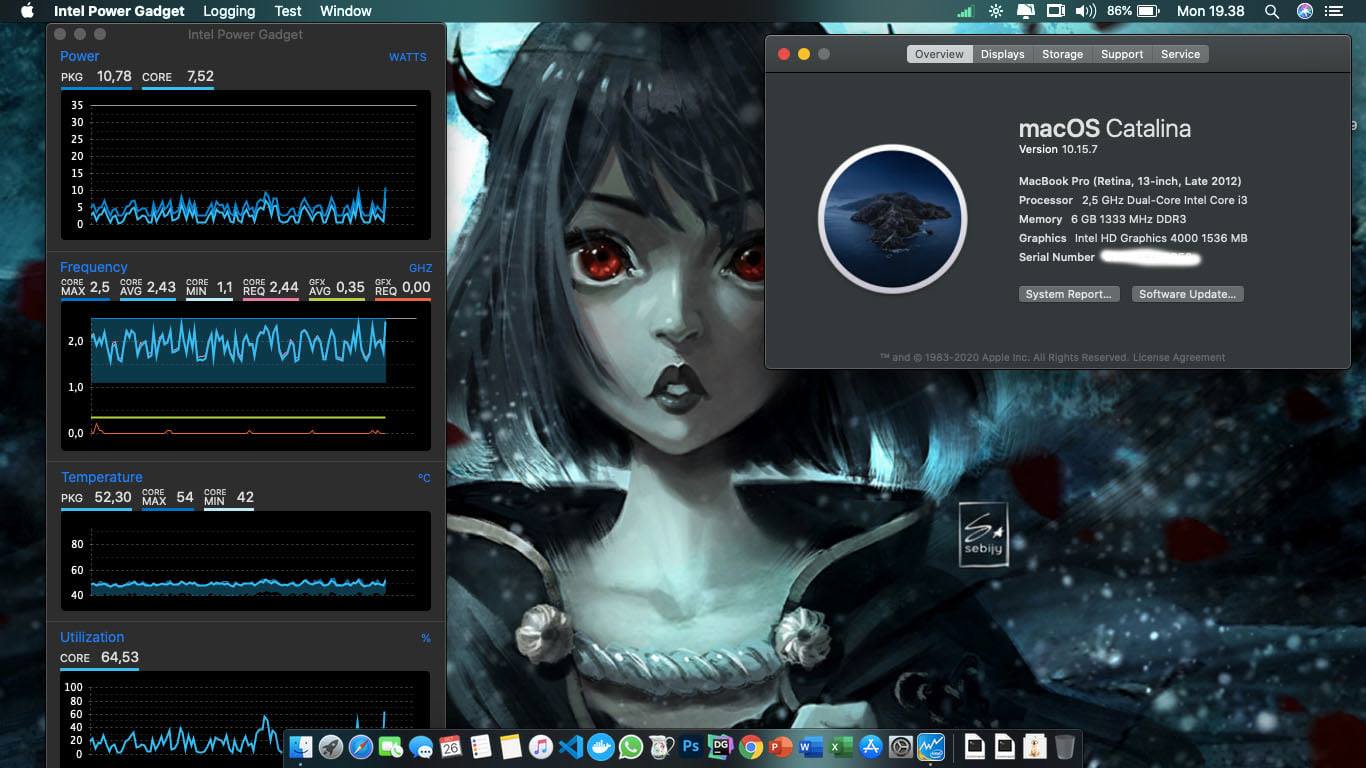Open App Store from dock
Screen dimensions: 1366x768
tap(871, 747)
